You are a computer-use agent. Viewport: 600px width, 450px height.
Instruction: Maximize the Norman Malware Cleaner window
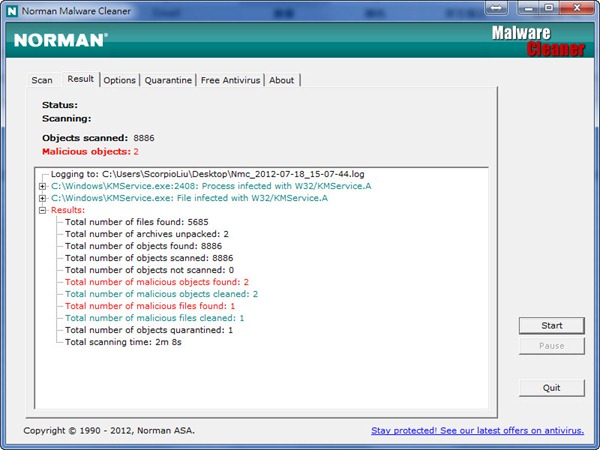click(x=549, y=8)
